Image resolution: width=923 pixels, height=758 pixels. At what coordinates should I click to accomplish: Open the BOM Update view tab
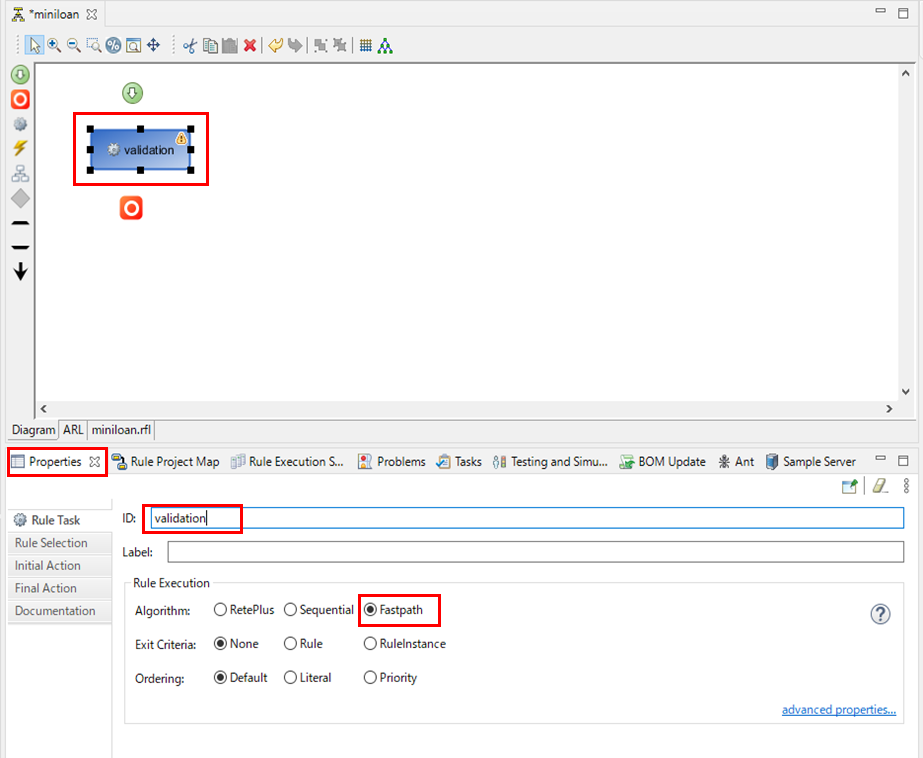663,462
